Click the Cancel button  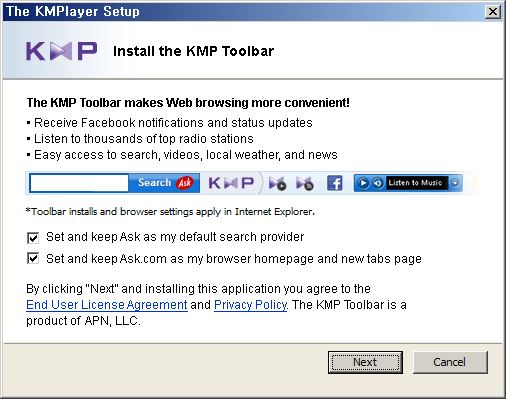tap(450, 362)
